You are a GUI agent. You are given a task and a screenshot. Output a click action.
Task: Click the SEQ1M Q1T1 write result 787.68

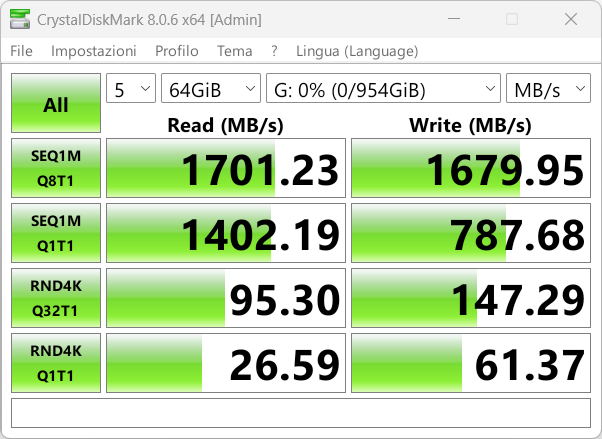click(x=471, y=233)
